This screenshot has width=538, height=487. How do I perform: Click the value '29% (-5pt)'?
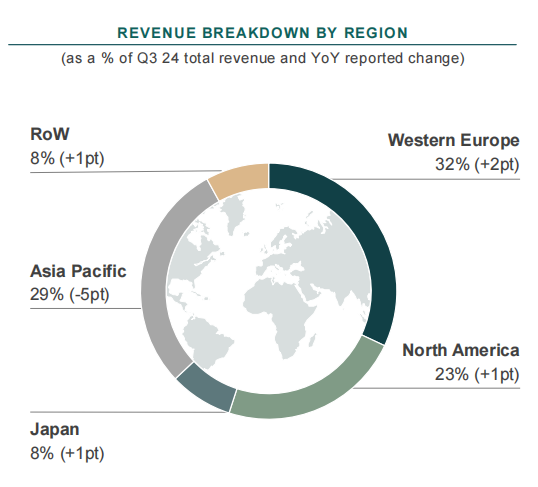[70, 294]
